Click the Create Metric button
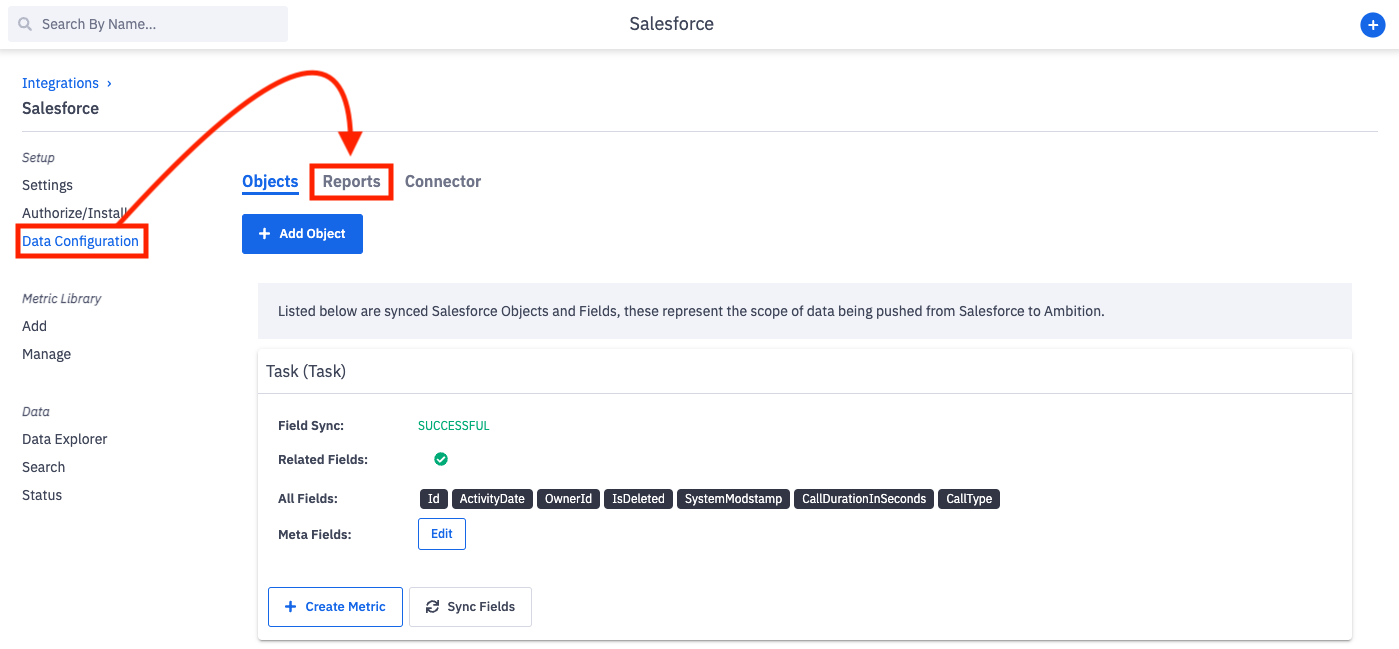 pos(335,607)
